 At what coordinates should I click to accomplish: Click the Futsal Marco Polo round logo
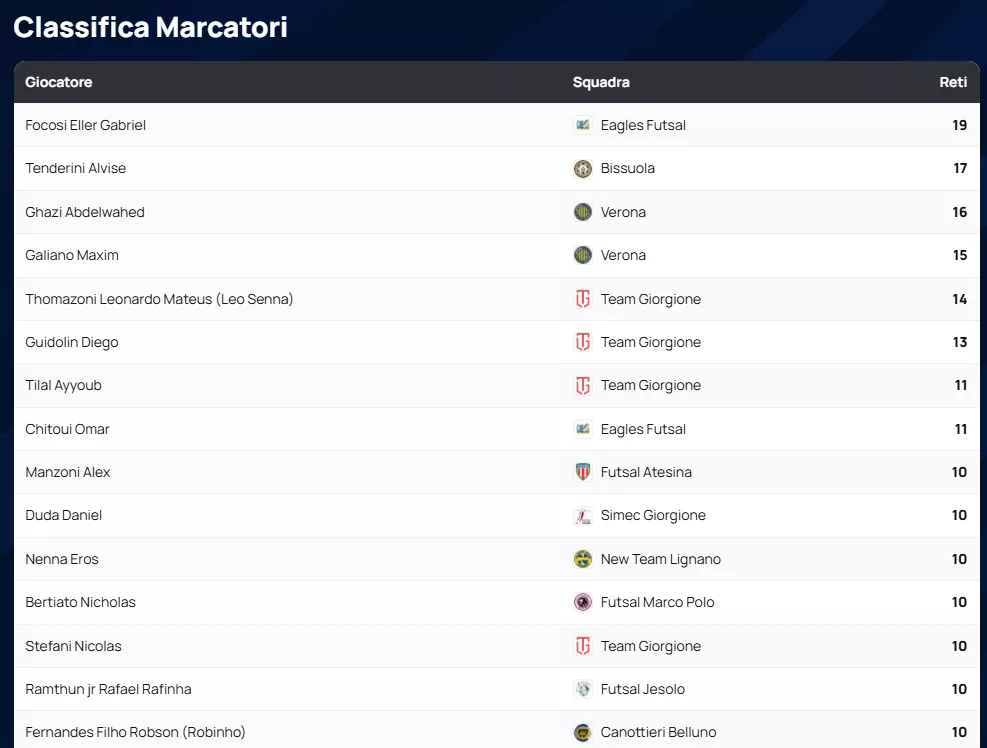(x=582, y=602)
